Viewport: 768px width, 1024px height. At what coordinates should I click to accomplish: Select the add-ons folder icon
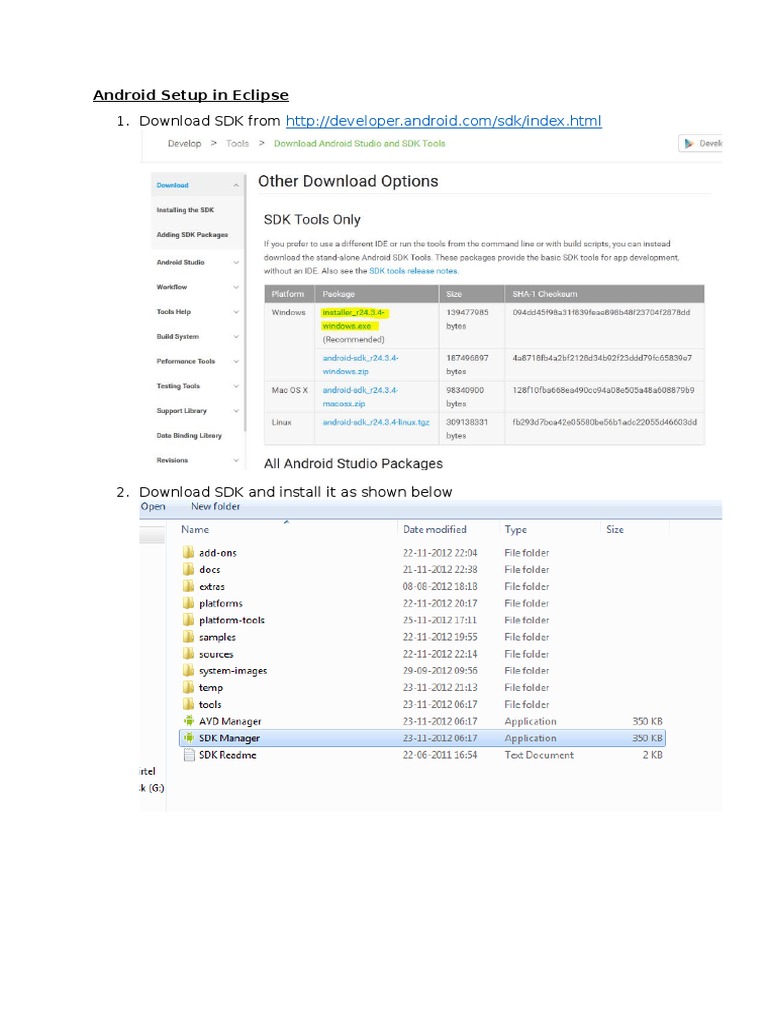189,552
